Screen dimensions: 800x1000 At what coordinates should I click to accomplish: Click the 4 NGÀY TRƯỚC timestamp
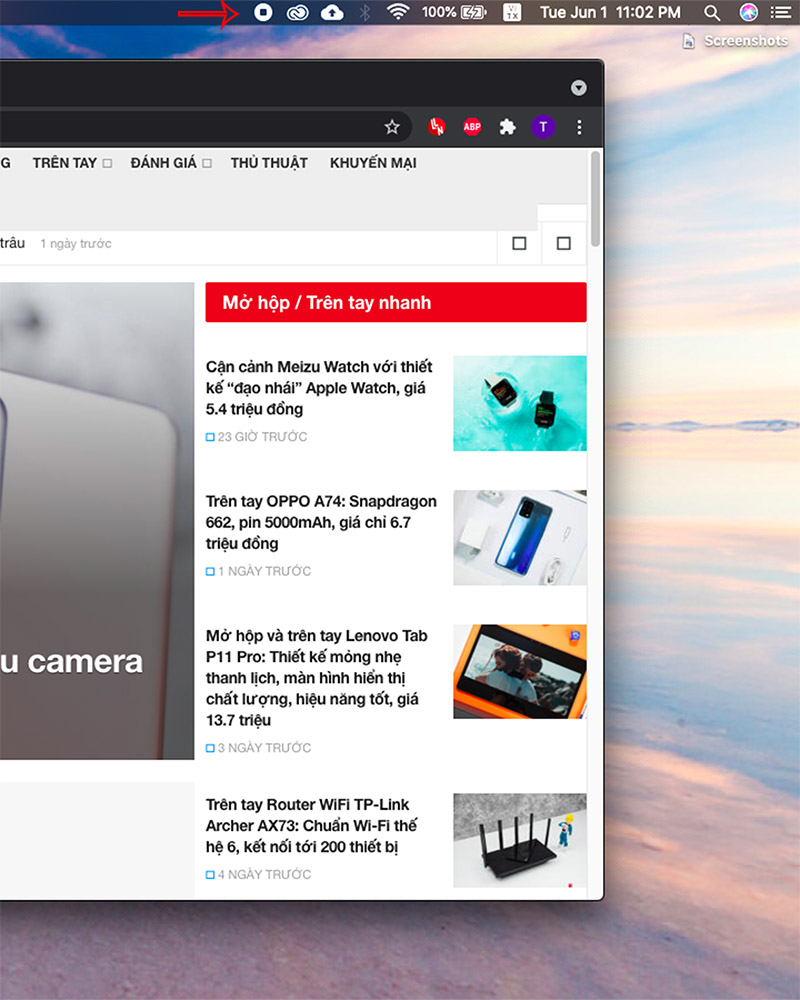click(264, 874)
